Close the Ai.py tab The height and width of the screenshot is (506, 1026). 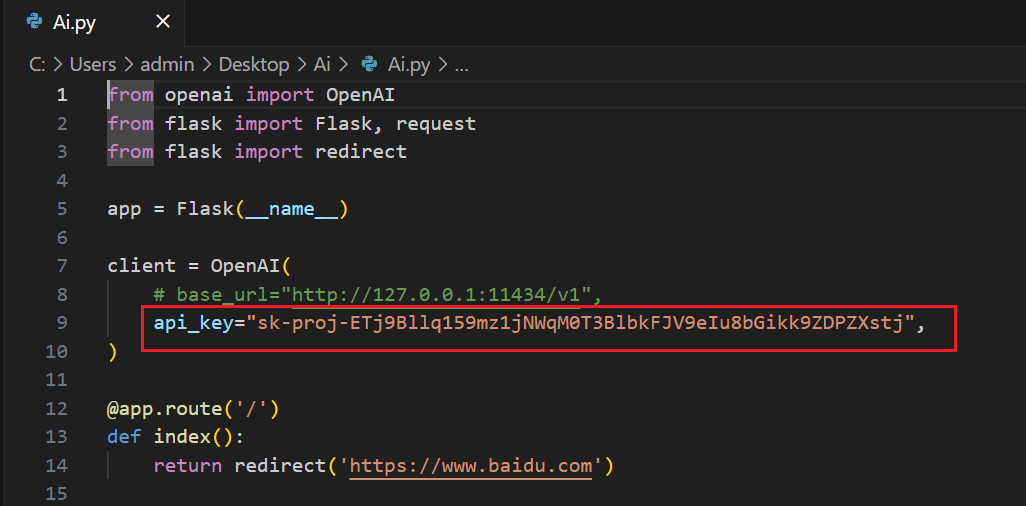click(x=163, y=22)
